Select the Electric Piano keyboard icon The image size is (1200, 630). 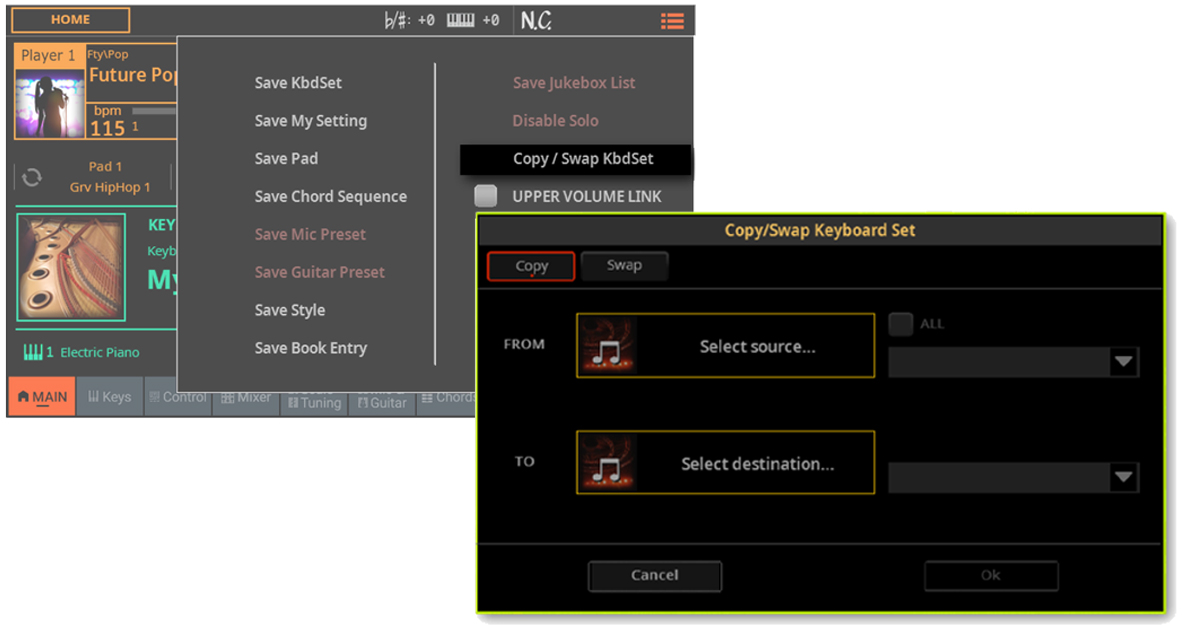[x=32, y=352]
